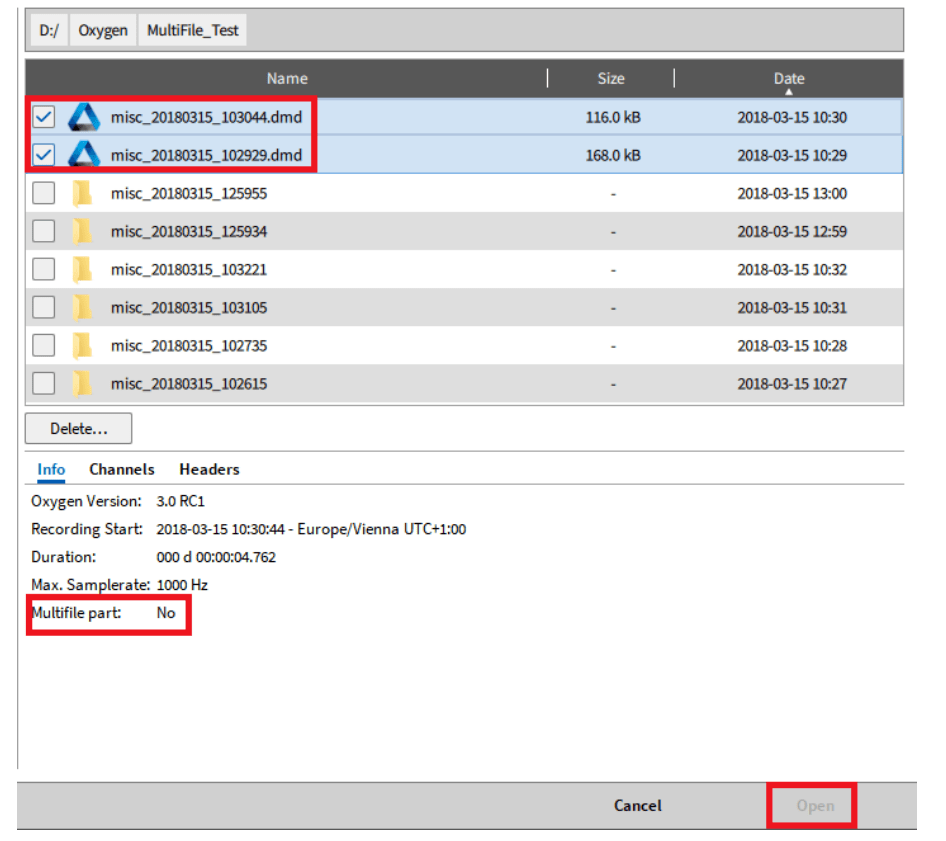Image resolution: width=946 pixels, height=841 pixels.
Task: Click the misc_20180315_103044.dmd file icon
Action: click(84, 118)
